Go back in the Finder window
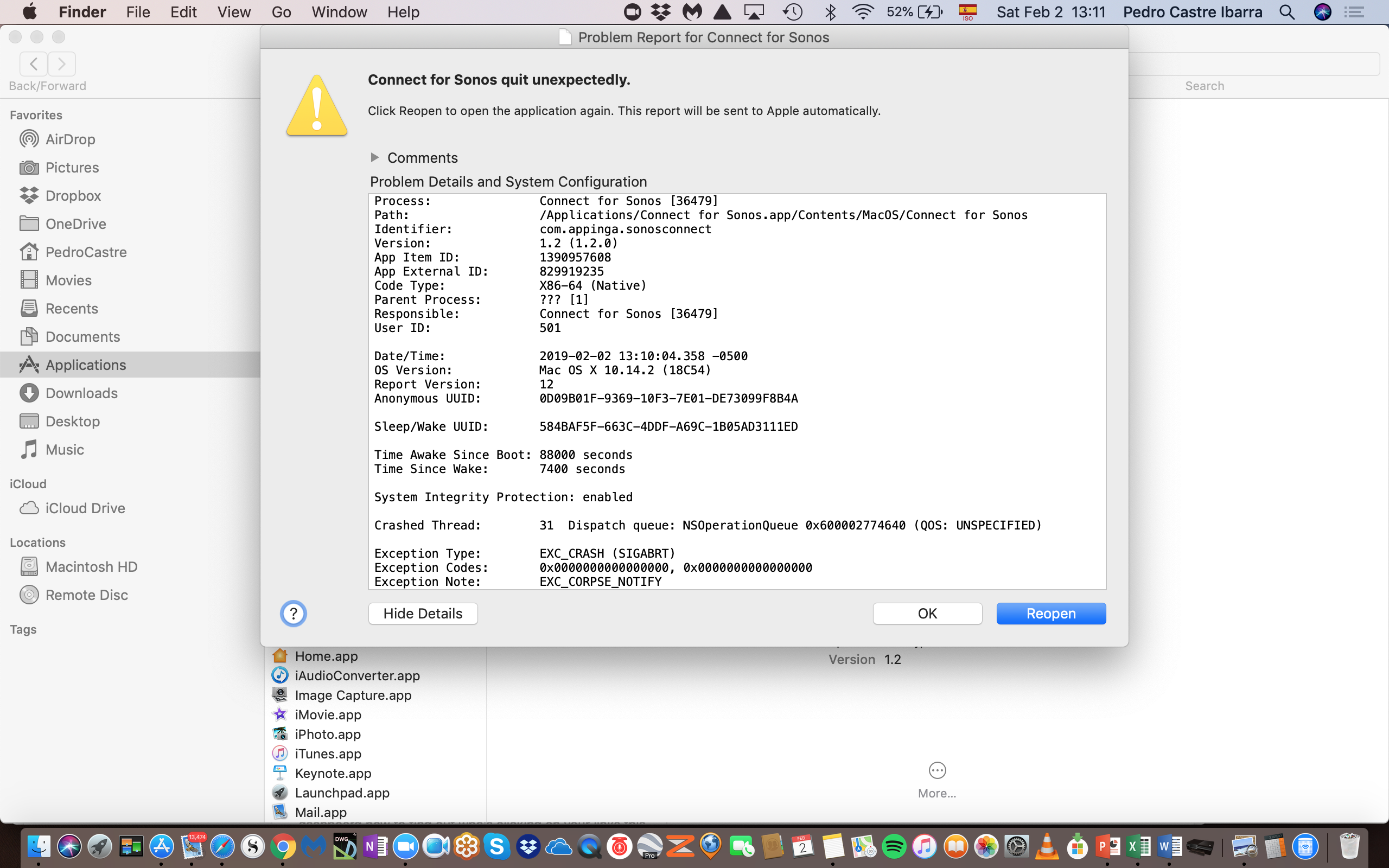The image size is (1389, 868). [x=33, y=63]
